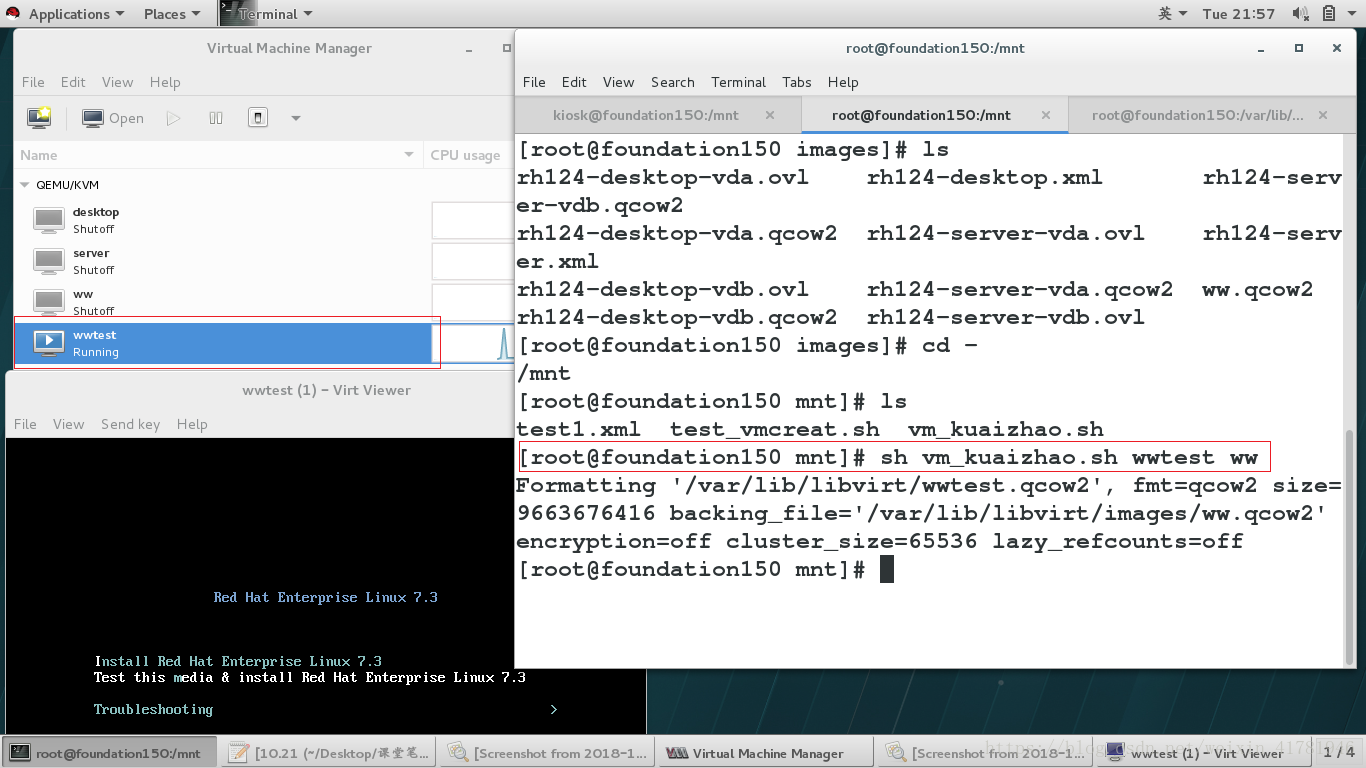1366x768 pixels.
Task: Open the clock showing Tue 21:57
Action: tap(1238, 14)
